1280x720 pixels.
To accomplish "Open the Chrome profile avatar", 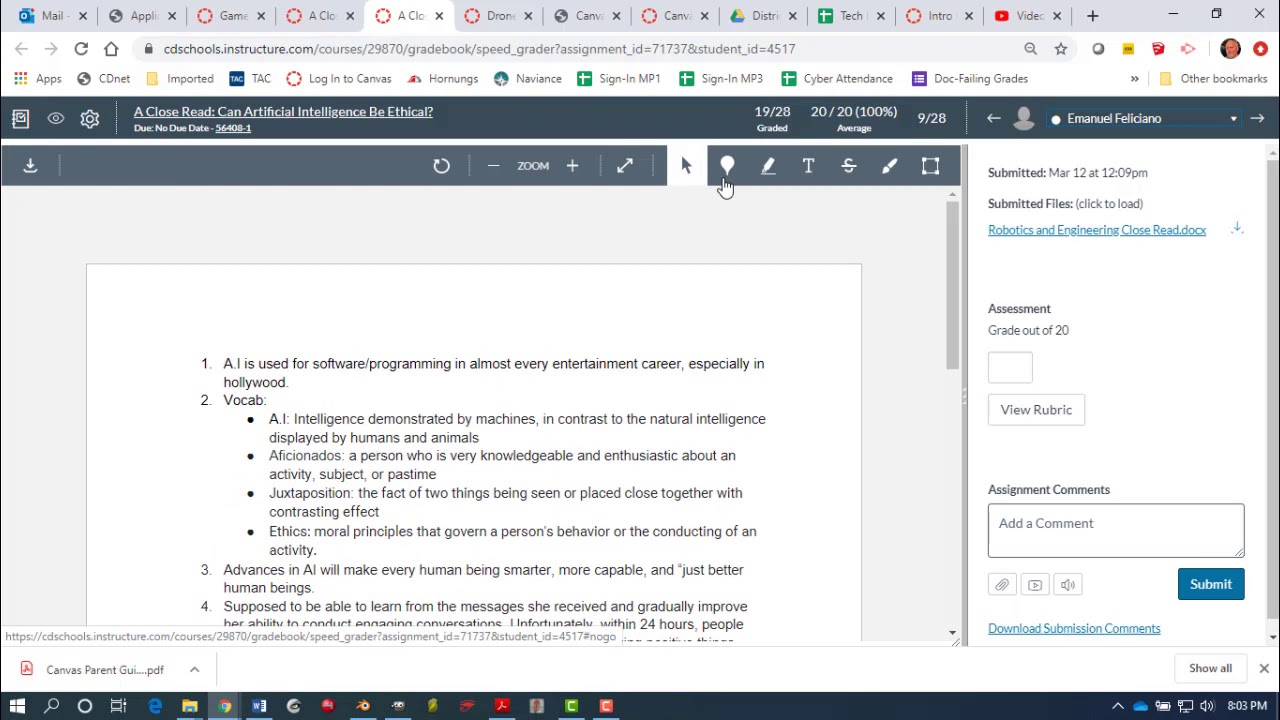I will click(x=1230, y=49).
